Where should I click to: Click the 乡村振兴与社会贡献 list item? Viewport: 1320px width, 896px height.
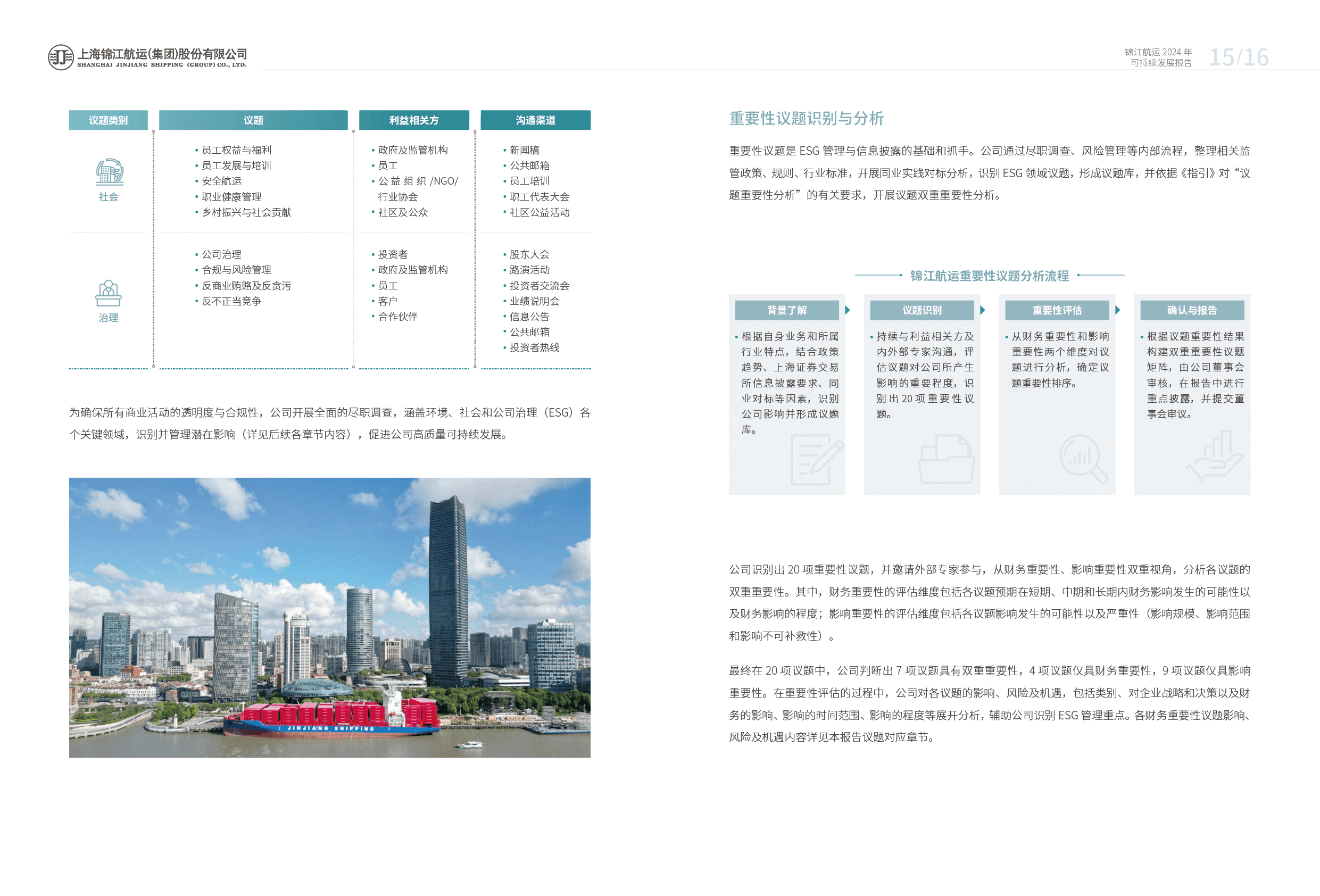tap(246, 212)
